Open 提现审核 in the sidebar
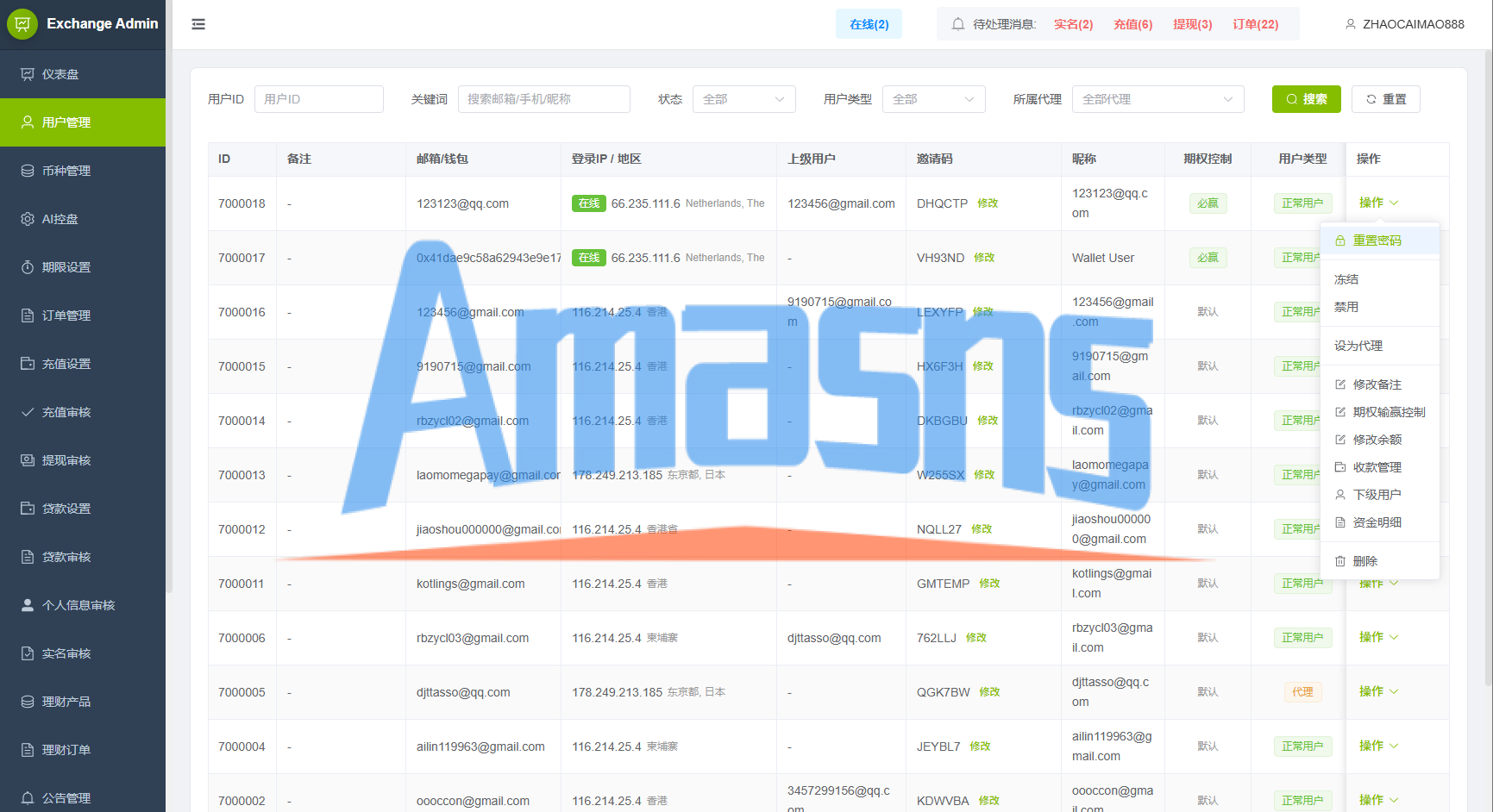 (83, 460)
